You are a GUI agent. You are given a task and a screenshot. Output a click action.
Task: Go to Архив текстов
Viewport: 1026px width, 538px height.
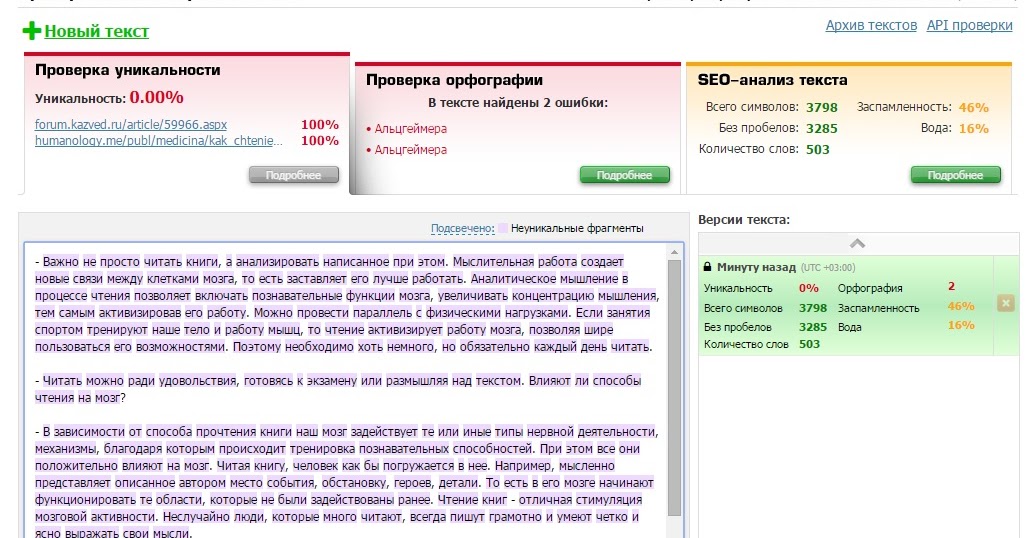[870, 25]
